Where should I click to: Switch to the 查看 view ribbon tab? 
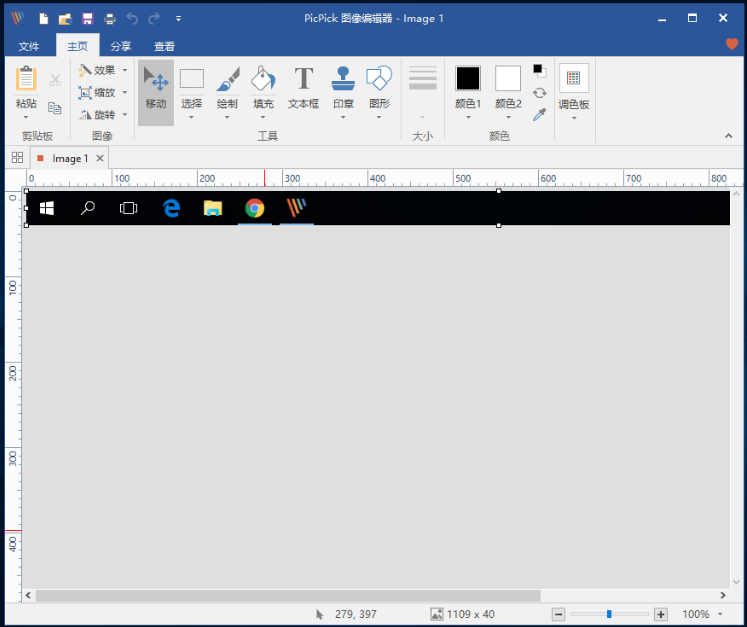pos(164,46)
